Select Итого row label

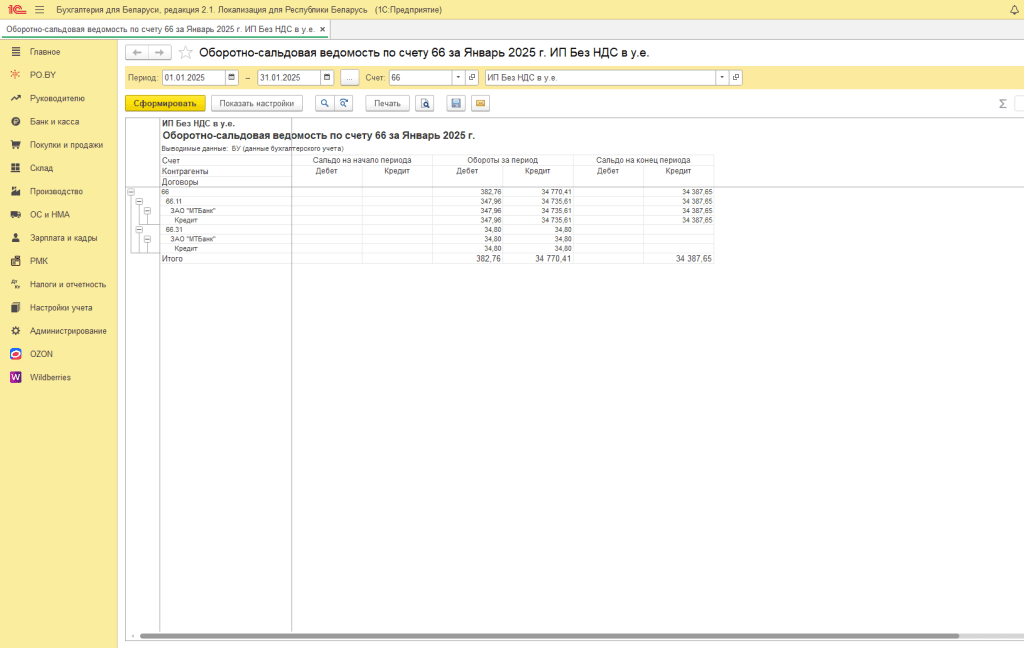pyautogui.click(x=172, y=259)
